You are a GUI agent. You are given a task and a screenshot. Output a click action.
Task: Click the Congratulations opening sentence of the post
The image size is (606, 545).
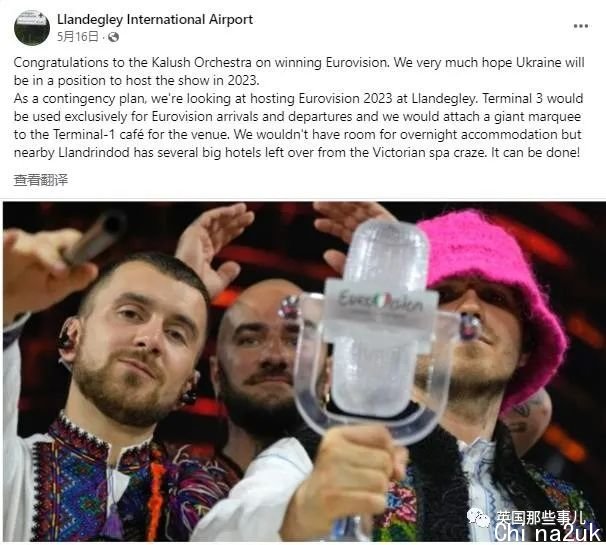point(202,63)
